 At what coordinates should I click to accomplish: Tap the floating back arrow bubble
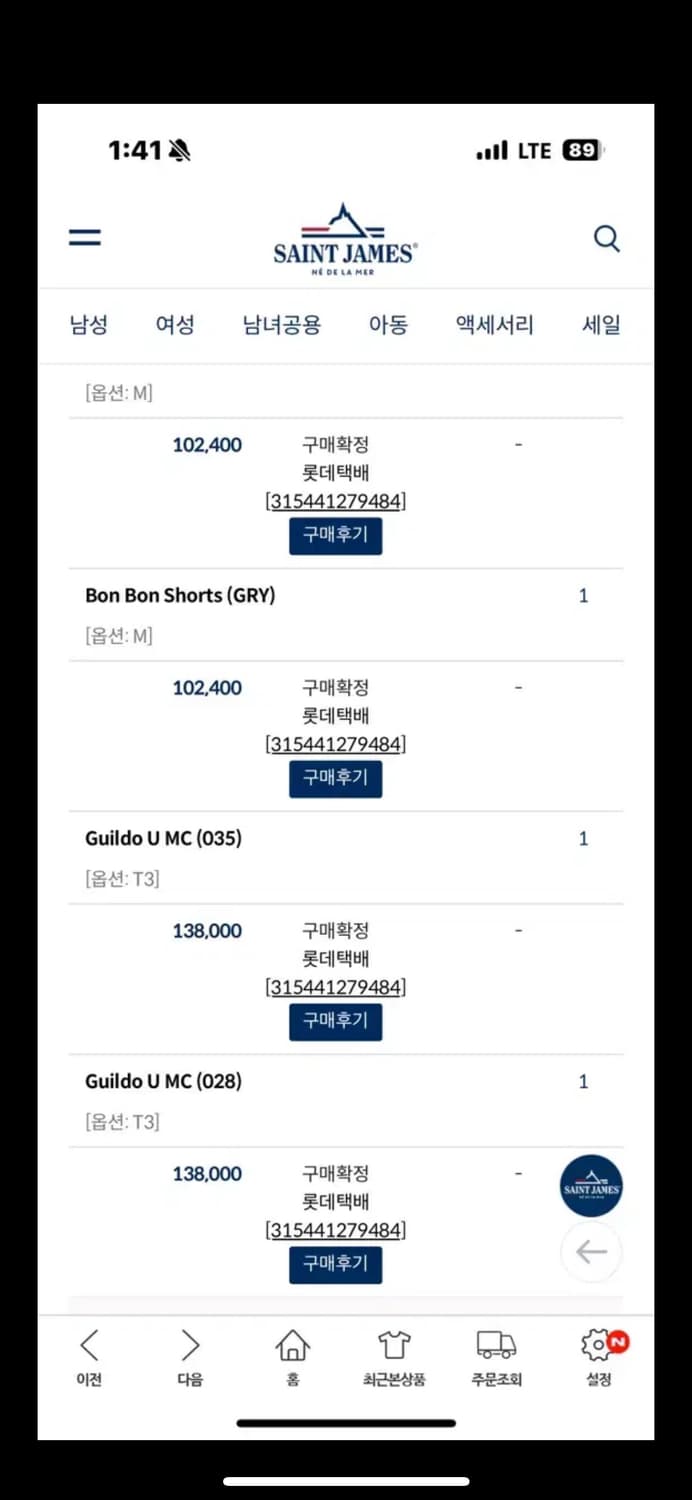point(591,1251)
